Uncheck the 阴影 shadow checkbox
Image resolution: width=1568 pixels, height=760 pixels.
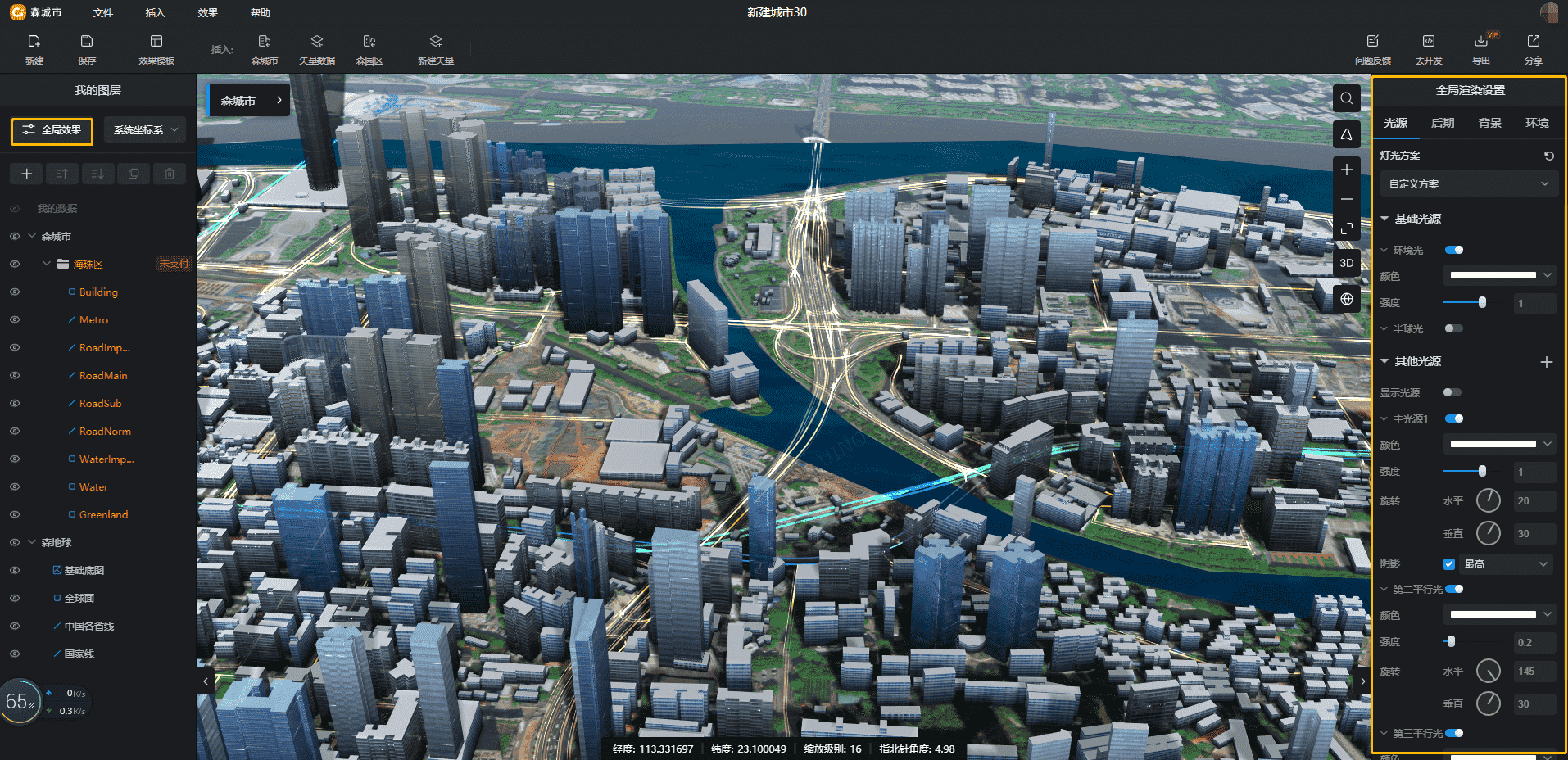click(x=1449, y=563)
